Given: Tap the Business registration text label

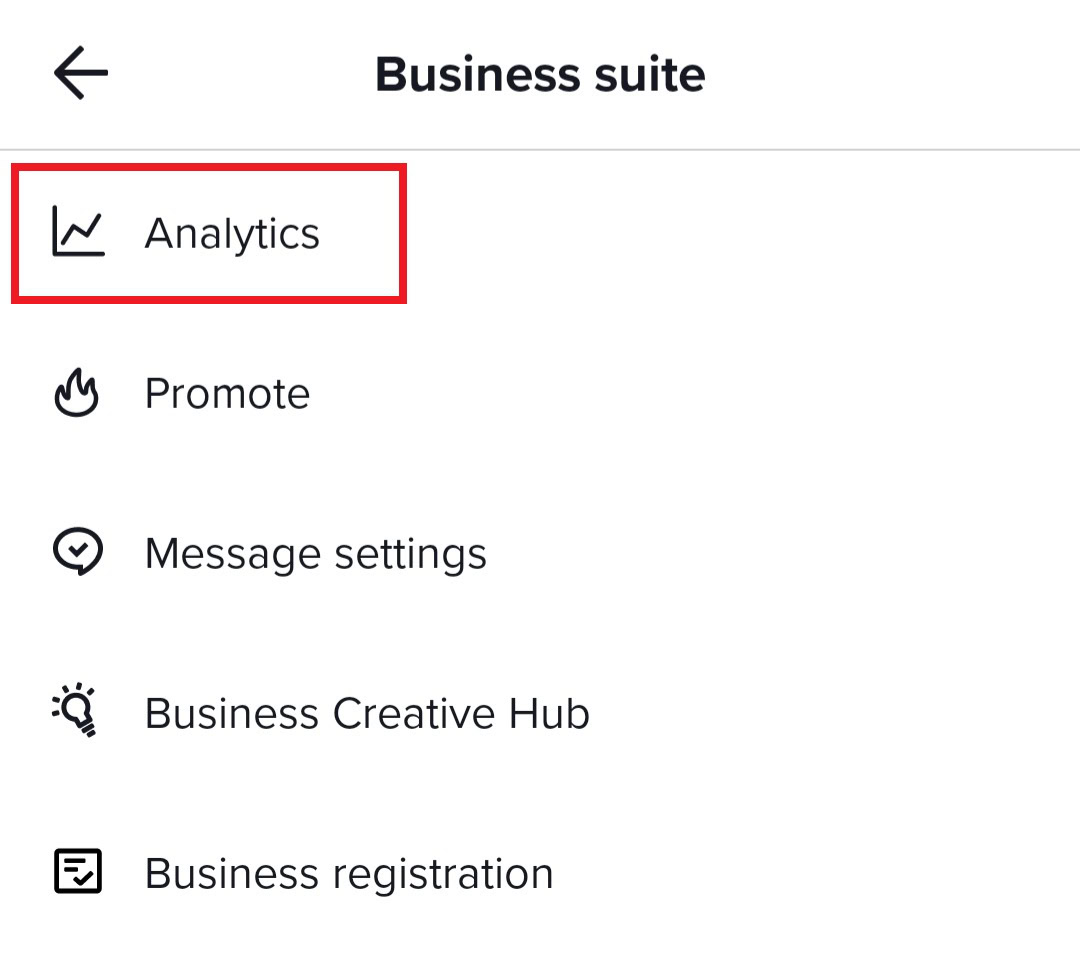Looking at the screenshot, I should [348, 874].
